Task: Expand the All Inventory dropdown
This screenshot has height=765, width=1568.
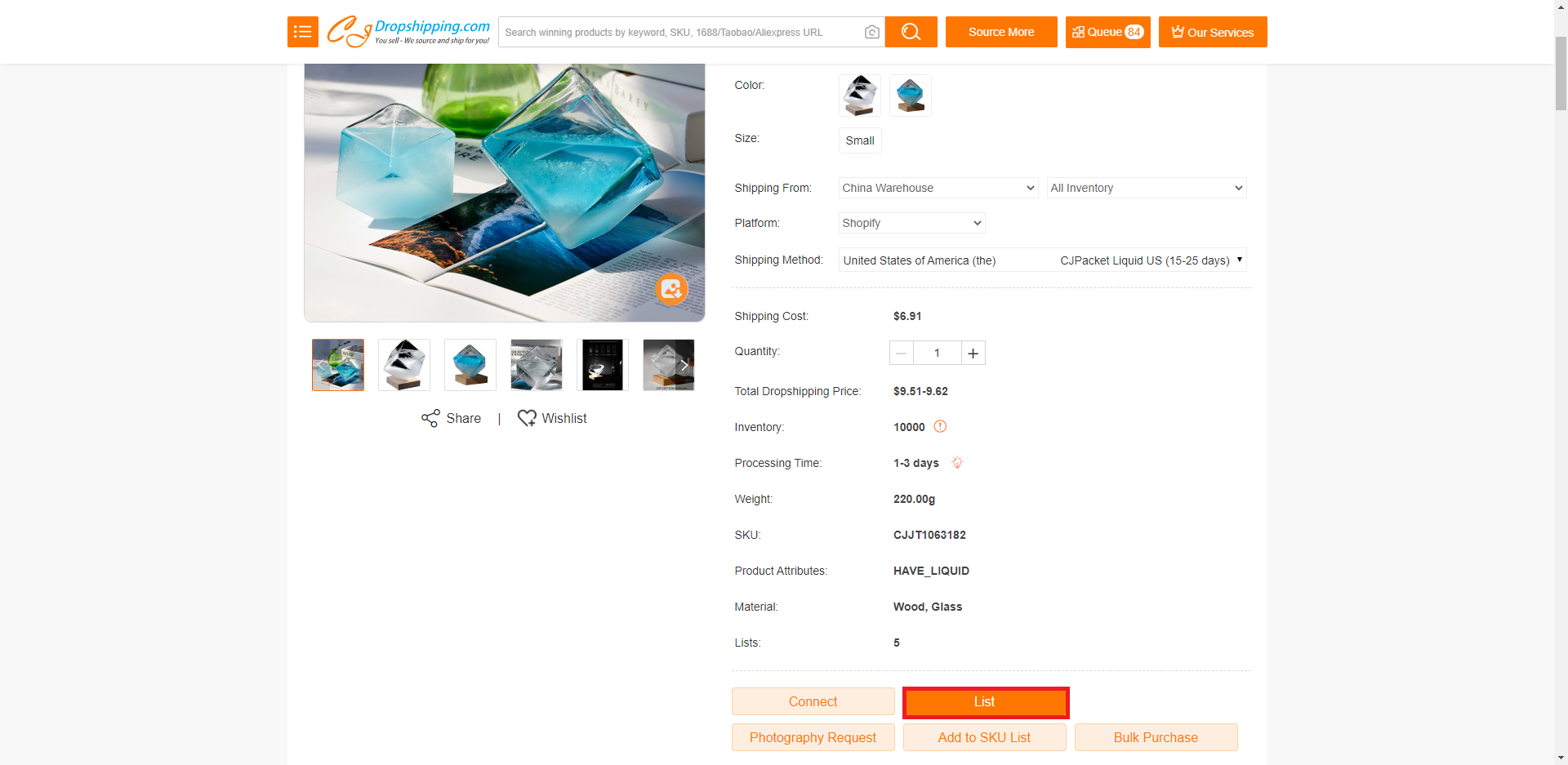Action: [x=1147, y=188]
